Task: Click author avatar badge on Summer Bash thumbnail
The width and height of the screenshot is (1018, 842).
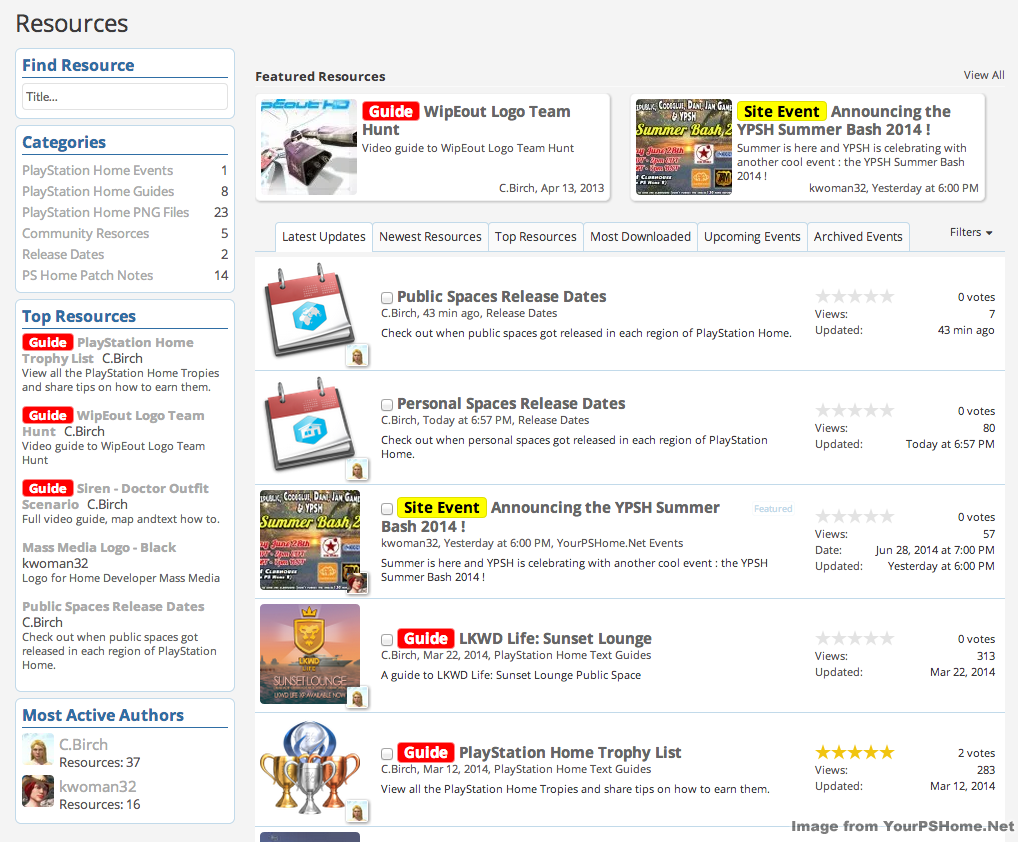Action: pyautogui.click(x=358, y=583)
